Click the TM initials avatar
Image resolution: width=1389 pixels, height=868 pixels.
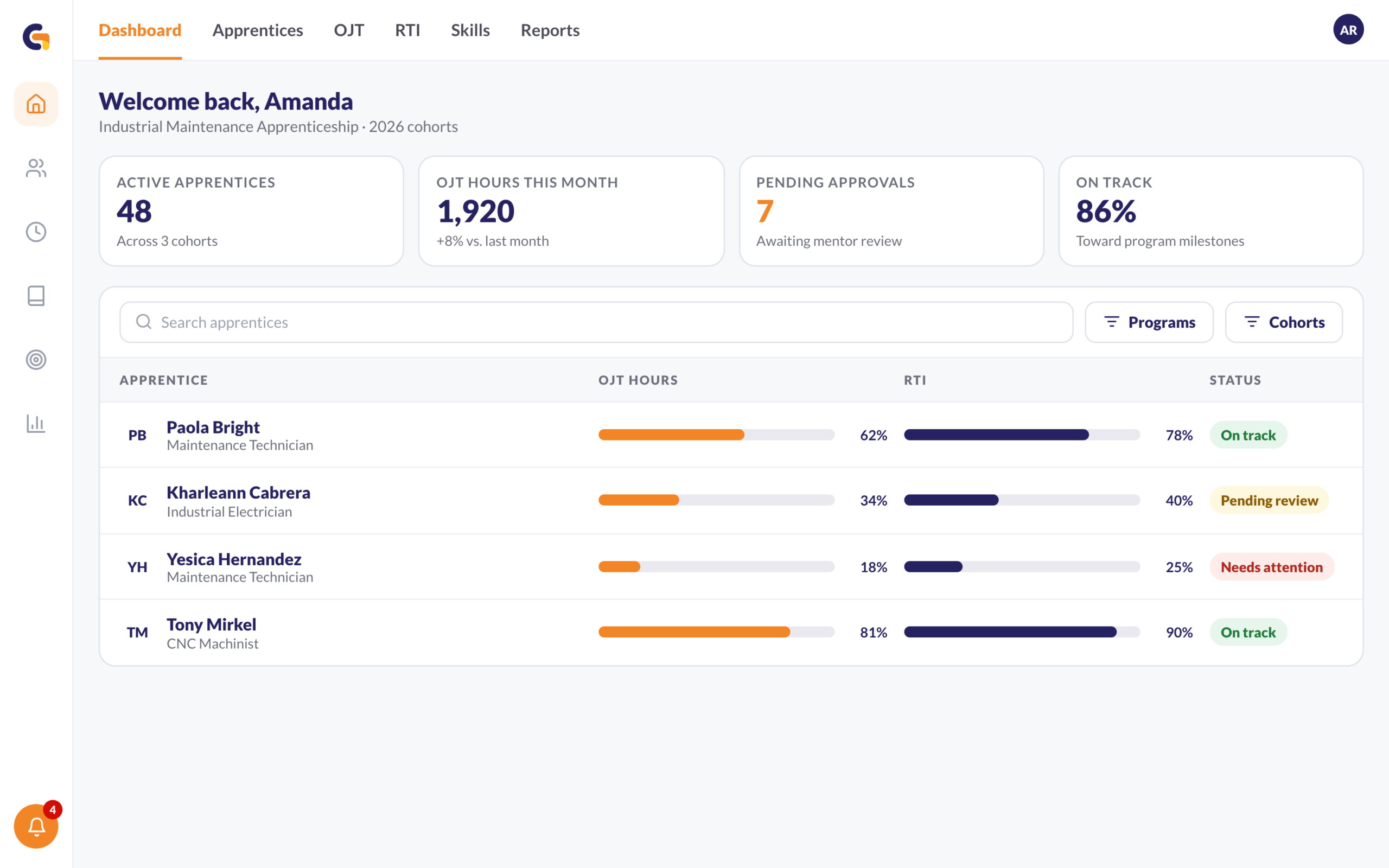(x=137, y=633)
